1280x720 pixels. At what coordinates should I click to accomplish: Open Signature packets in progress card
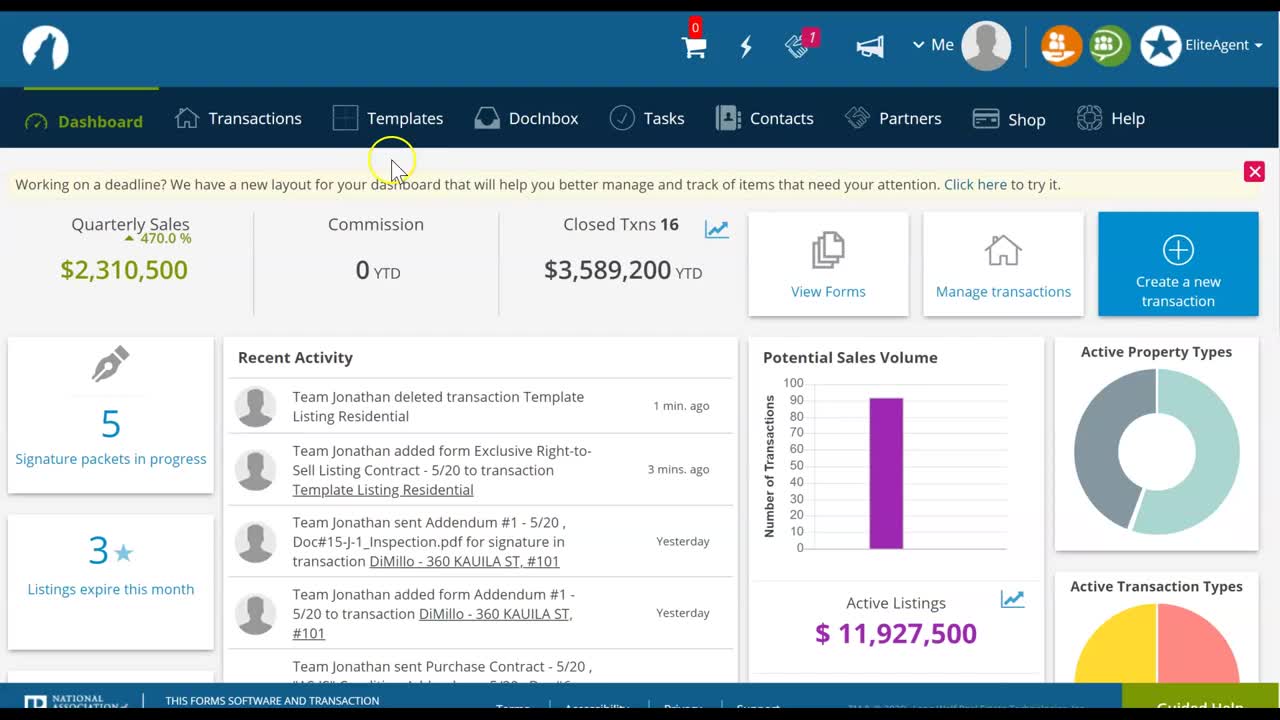click(111, 415)
